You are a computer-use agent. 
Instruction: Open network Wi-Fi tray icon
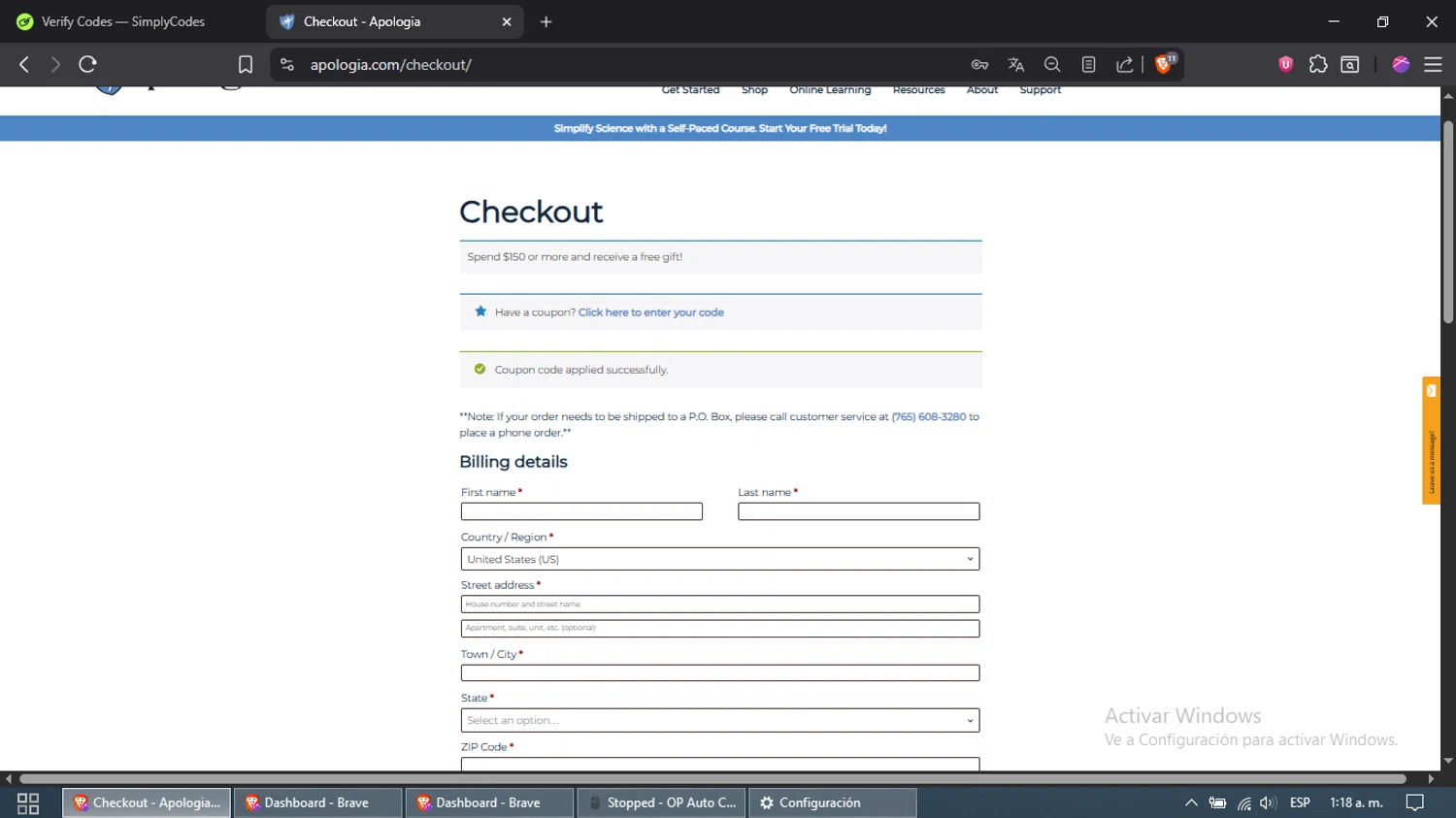[1243, 803]
